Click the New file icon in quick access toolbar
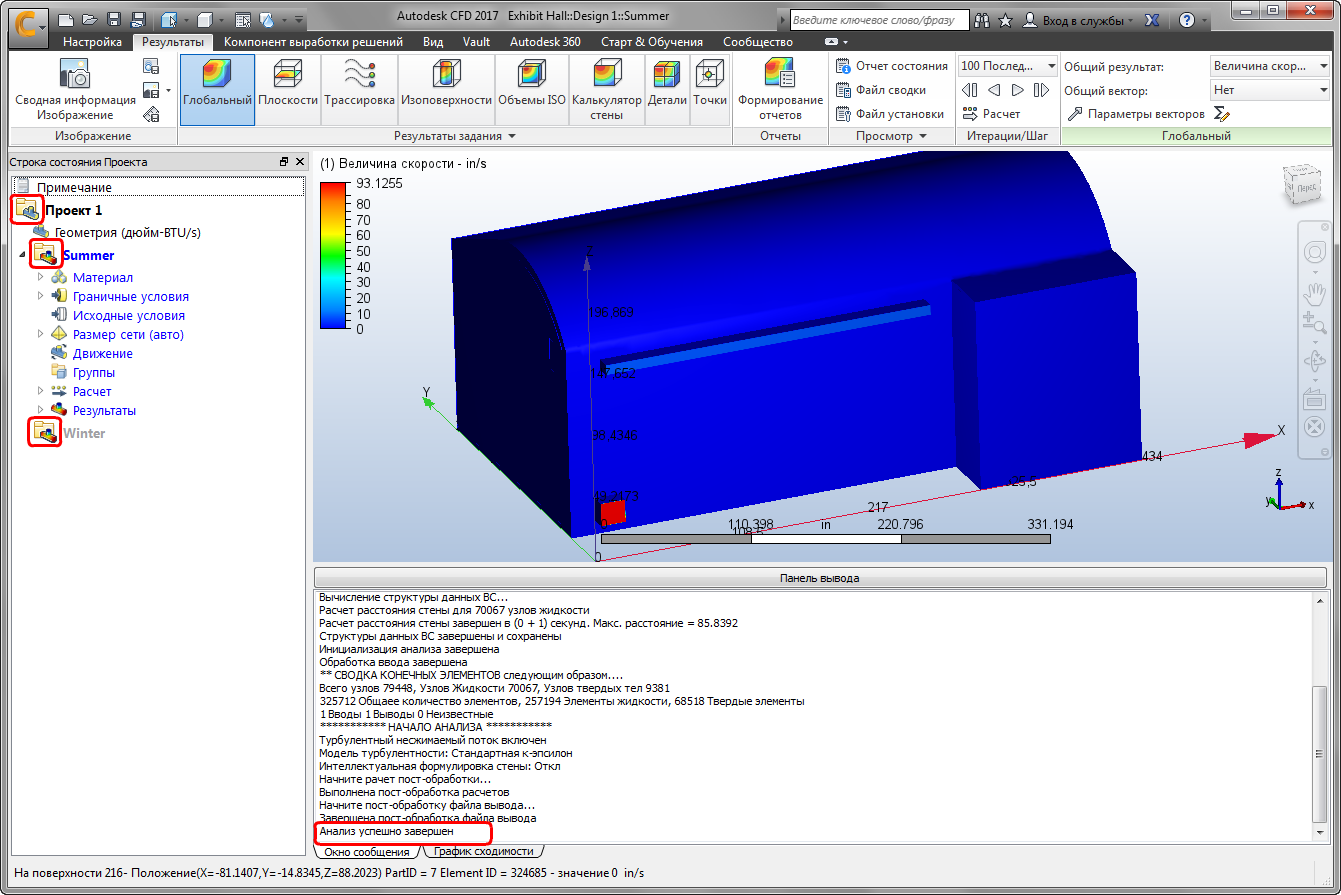This screenshot has height=895, width=1341. coord(66,19)
